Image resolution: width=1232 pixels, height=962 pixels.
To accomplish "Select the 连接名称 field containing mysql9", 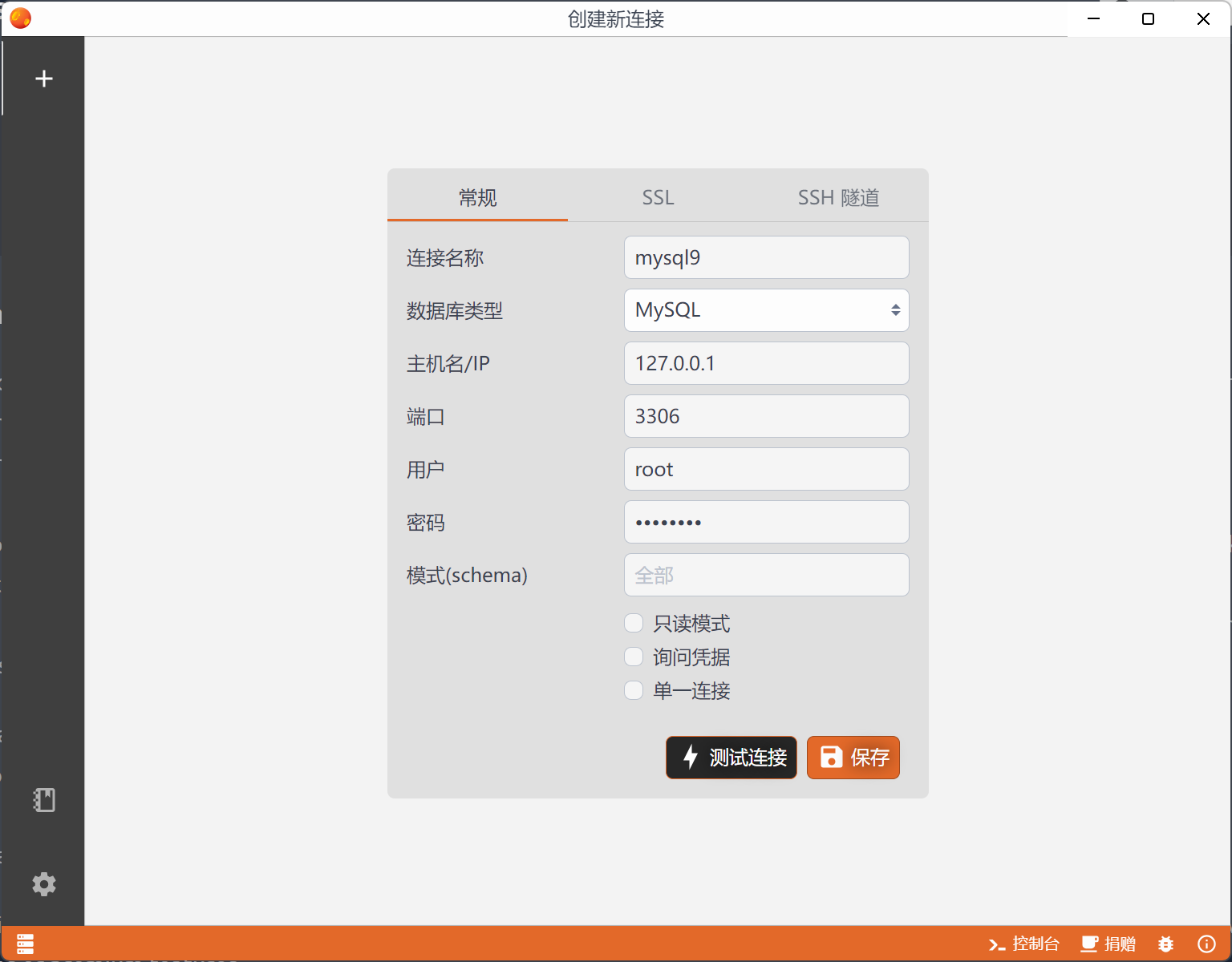I will [x=766, y=257].
